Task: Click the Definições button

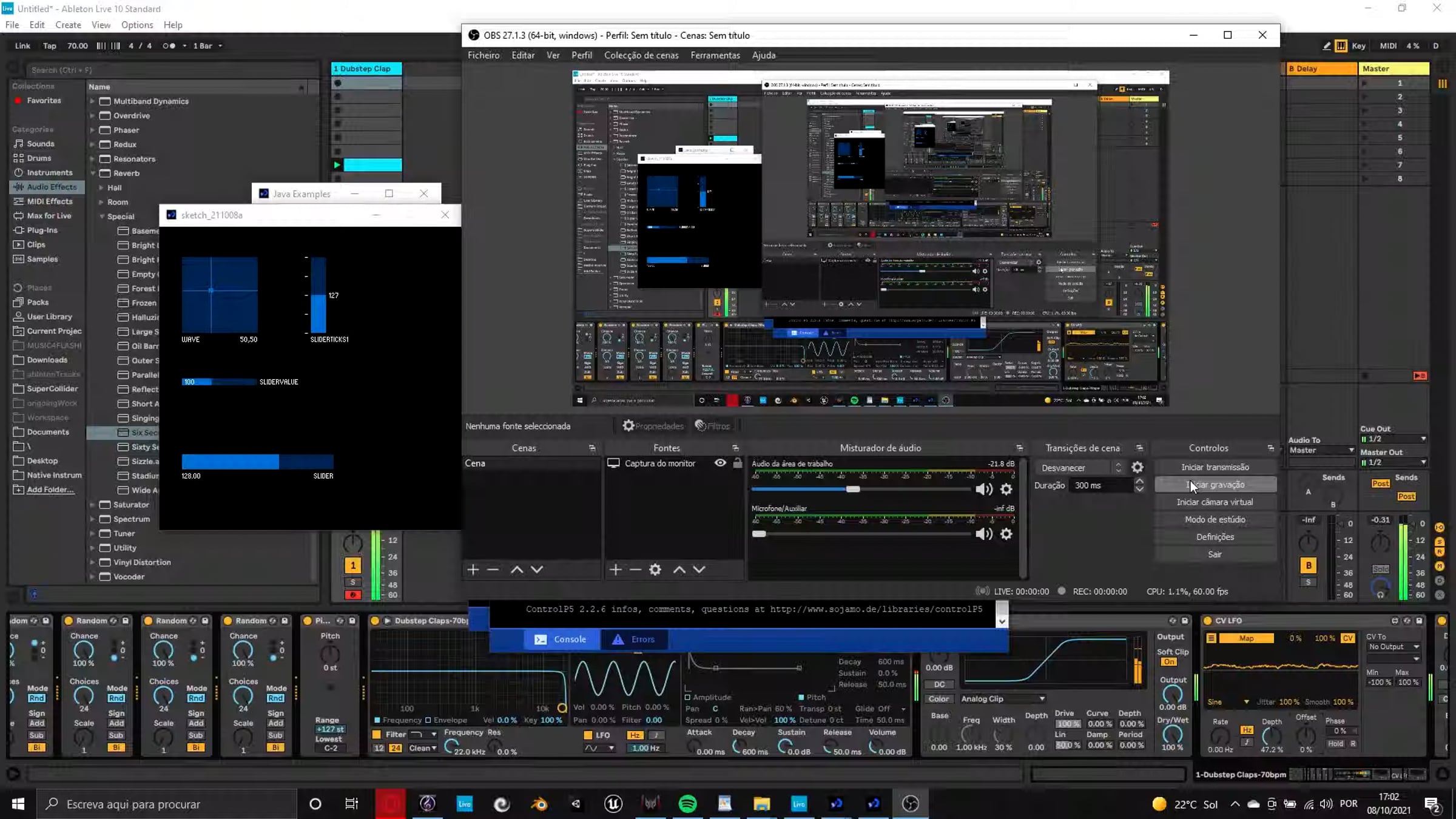Action: [x=1215, y=537]
